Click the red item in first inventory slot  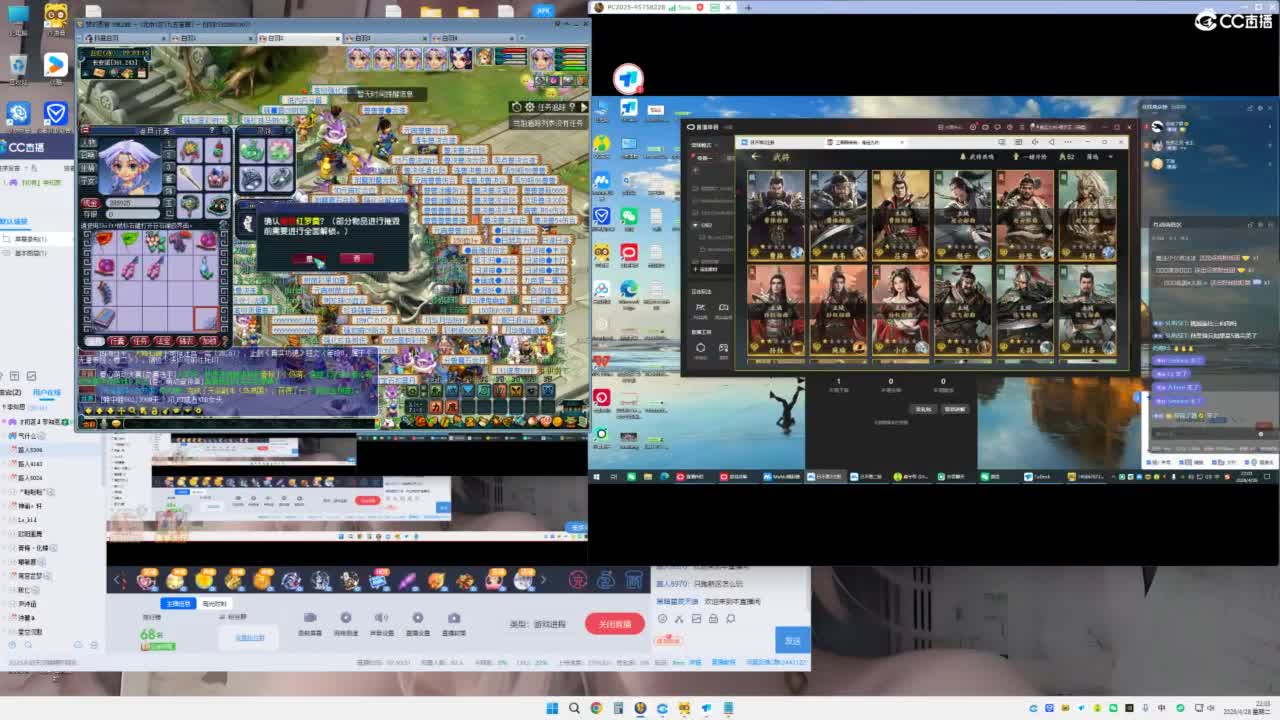(105, 241)
